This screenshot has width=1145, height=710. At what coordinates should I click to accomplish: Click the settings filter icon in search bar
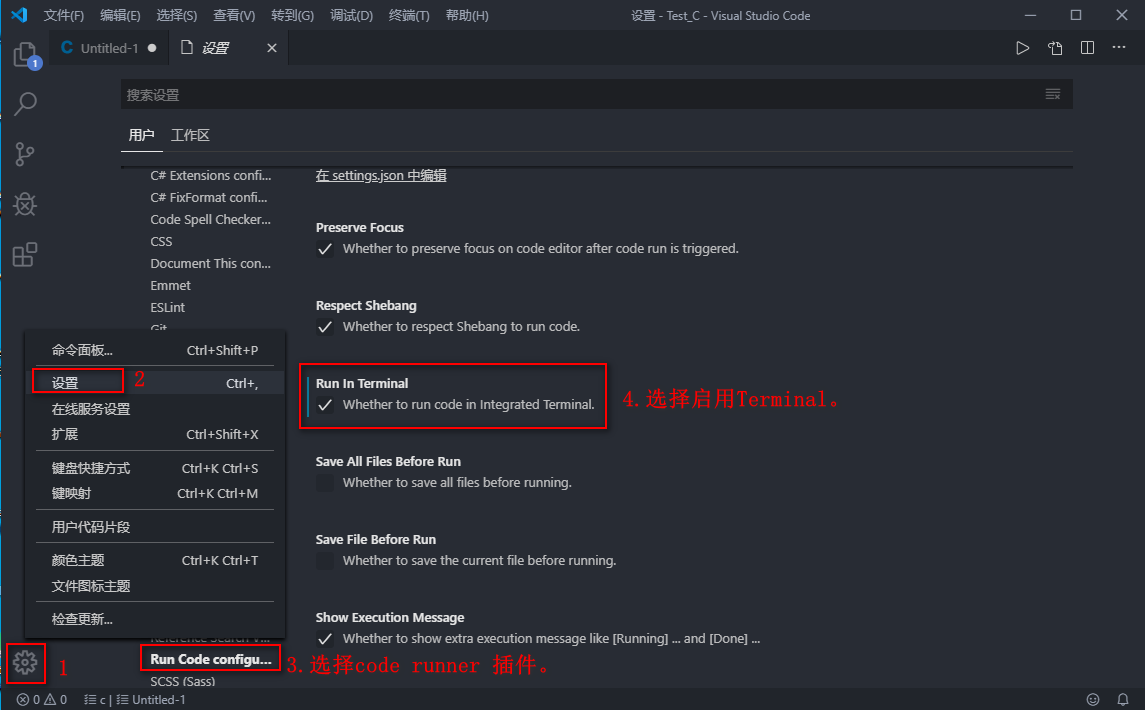point(1052,93)
